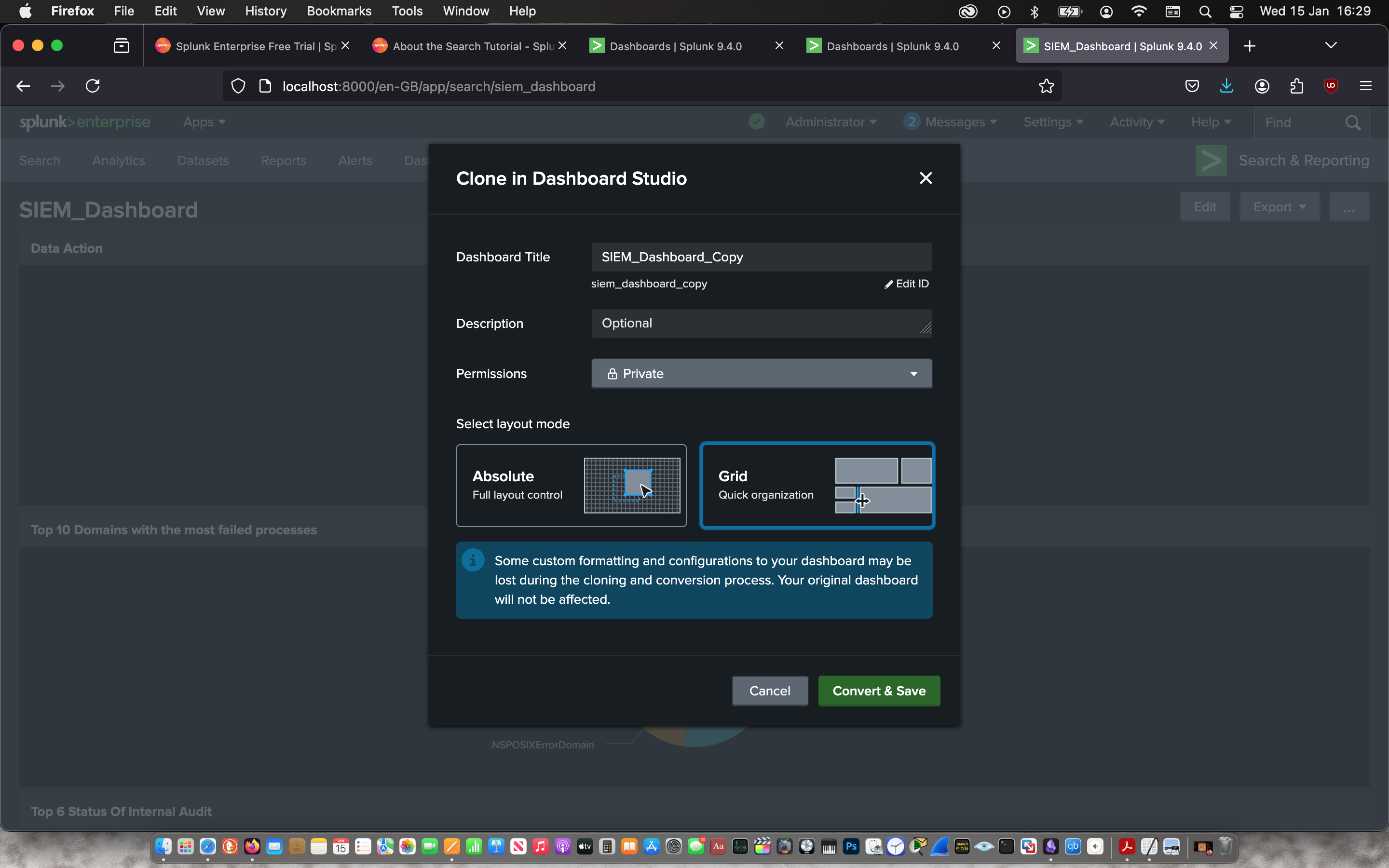1389x868 pixels.
Task: Expand the list all tabs chevron
Action: [x=1331, y=46]
